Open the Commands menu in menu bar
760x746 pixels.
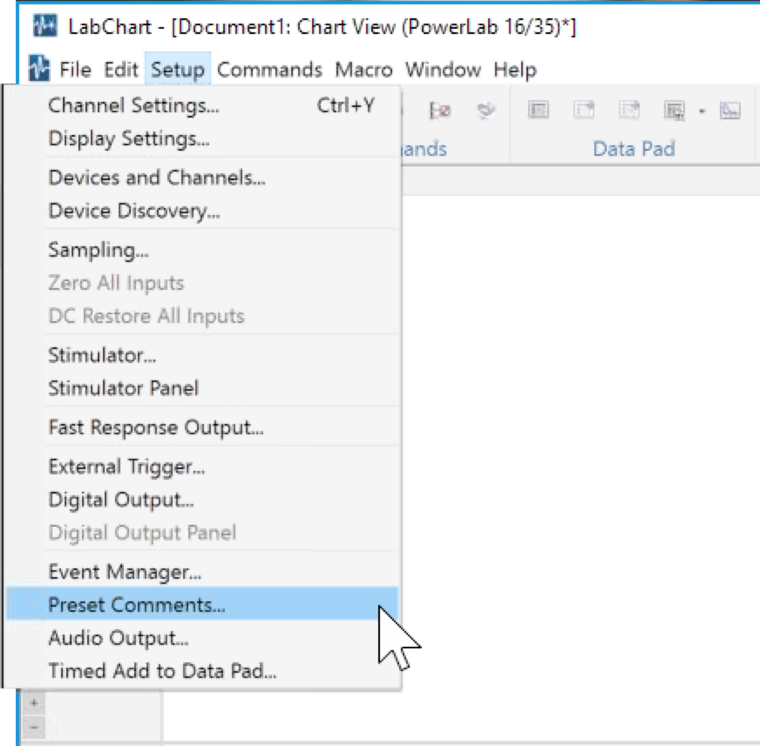[269, 69]
